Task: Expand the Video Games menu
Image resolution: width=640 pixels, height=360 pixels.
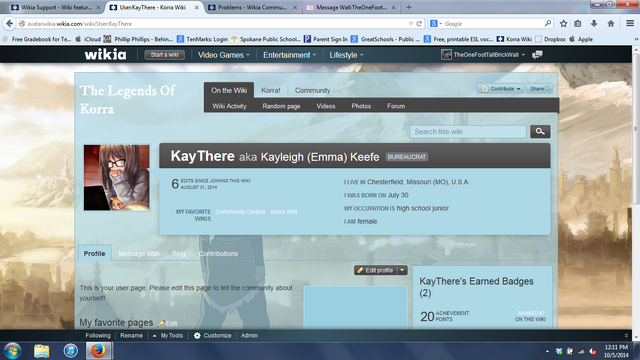Action: (x=223, y=55)
